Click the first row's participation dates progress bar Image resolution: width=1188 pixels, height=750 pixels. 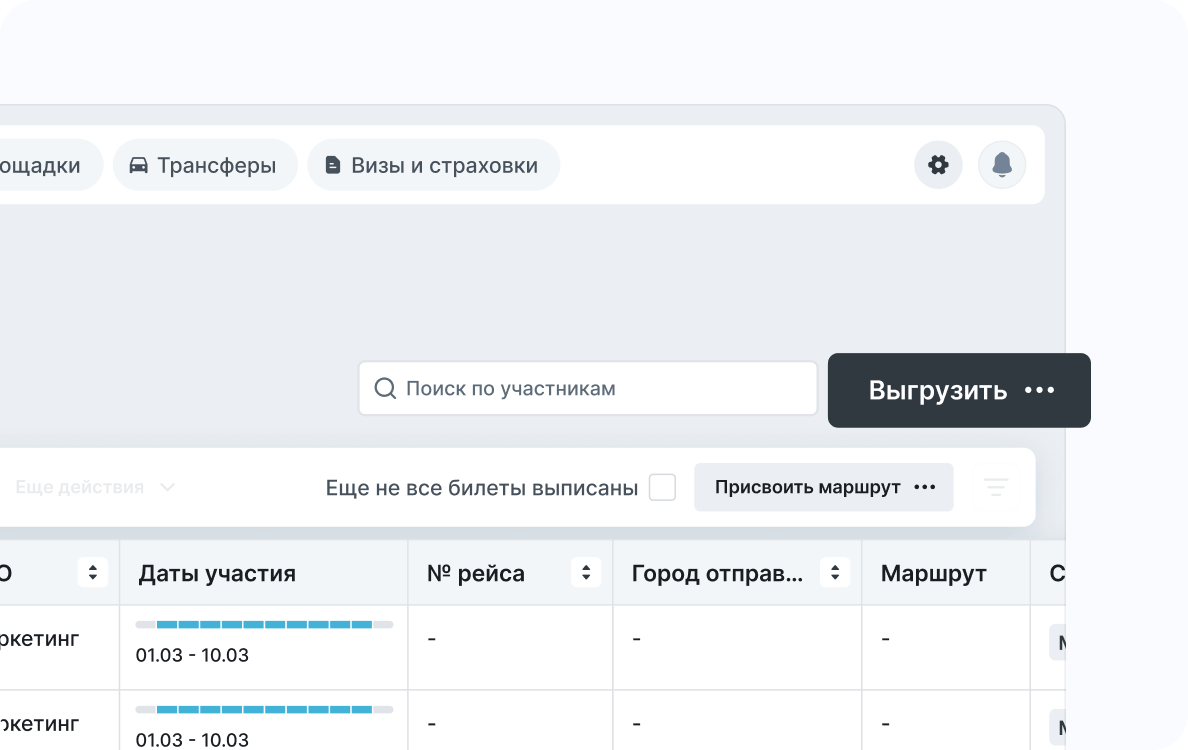coord(264,624)
